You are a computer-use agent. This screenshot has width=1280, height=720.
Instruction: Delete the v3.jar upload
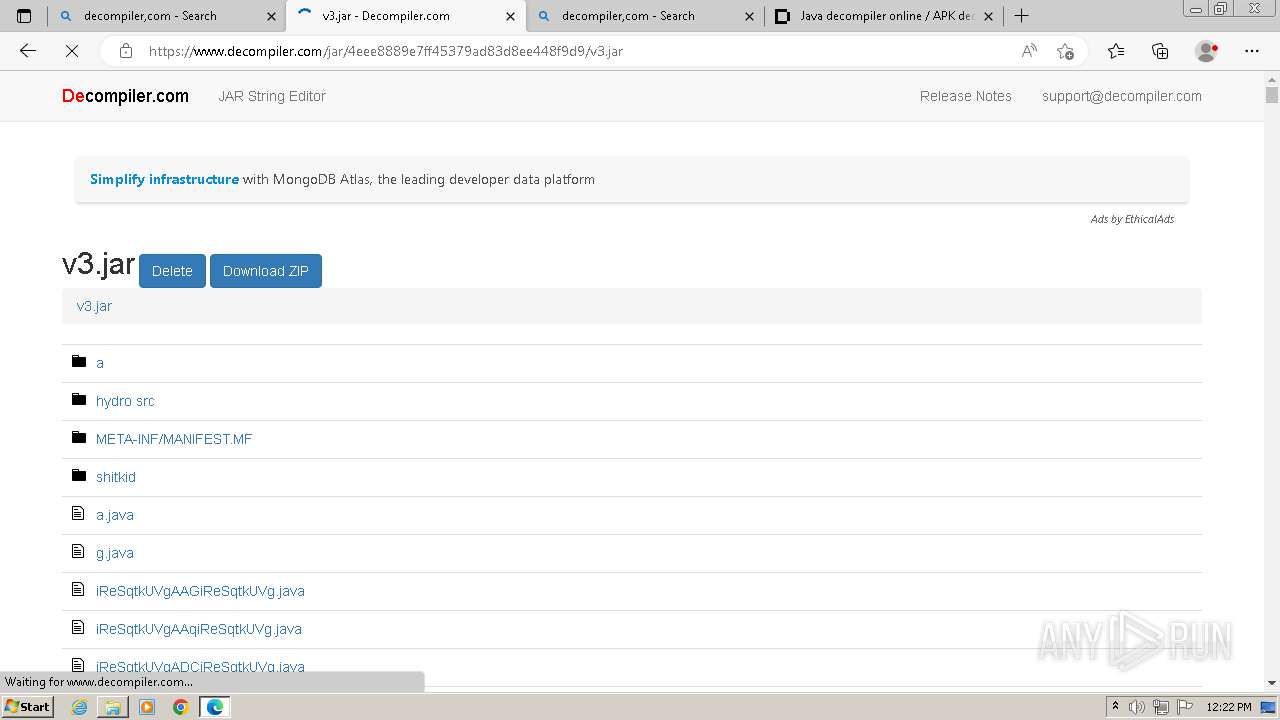172,271
